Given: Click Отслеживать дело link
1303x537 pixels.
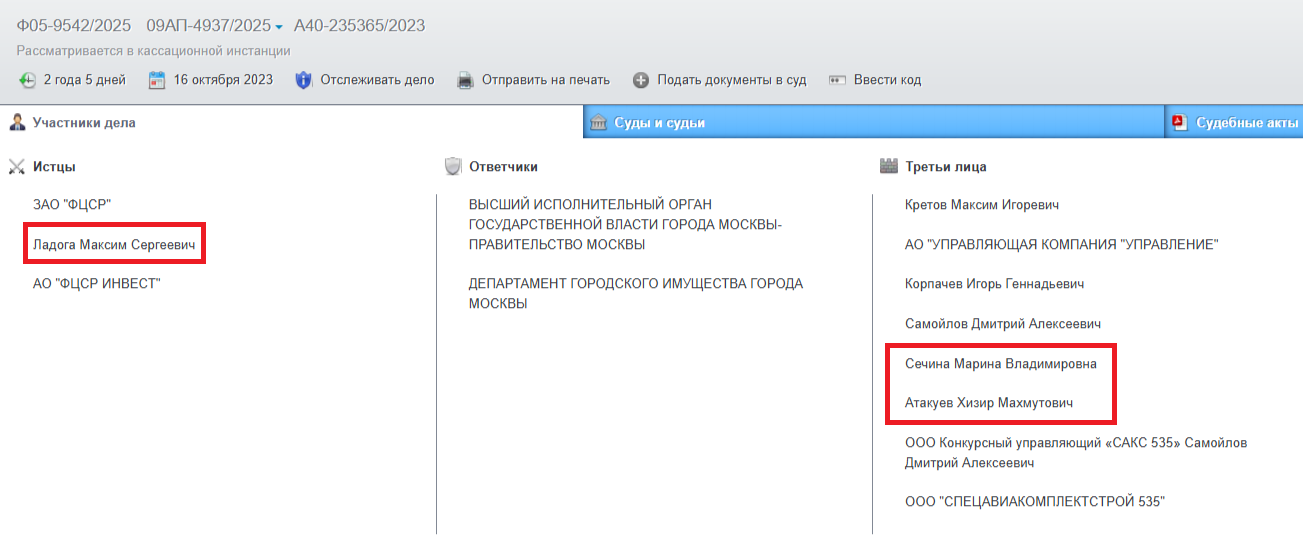Looking at the screenshot, I should point(377,80).
